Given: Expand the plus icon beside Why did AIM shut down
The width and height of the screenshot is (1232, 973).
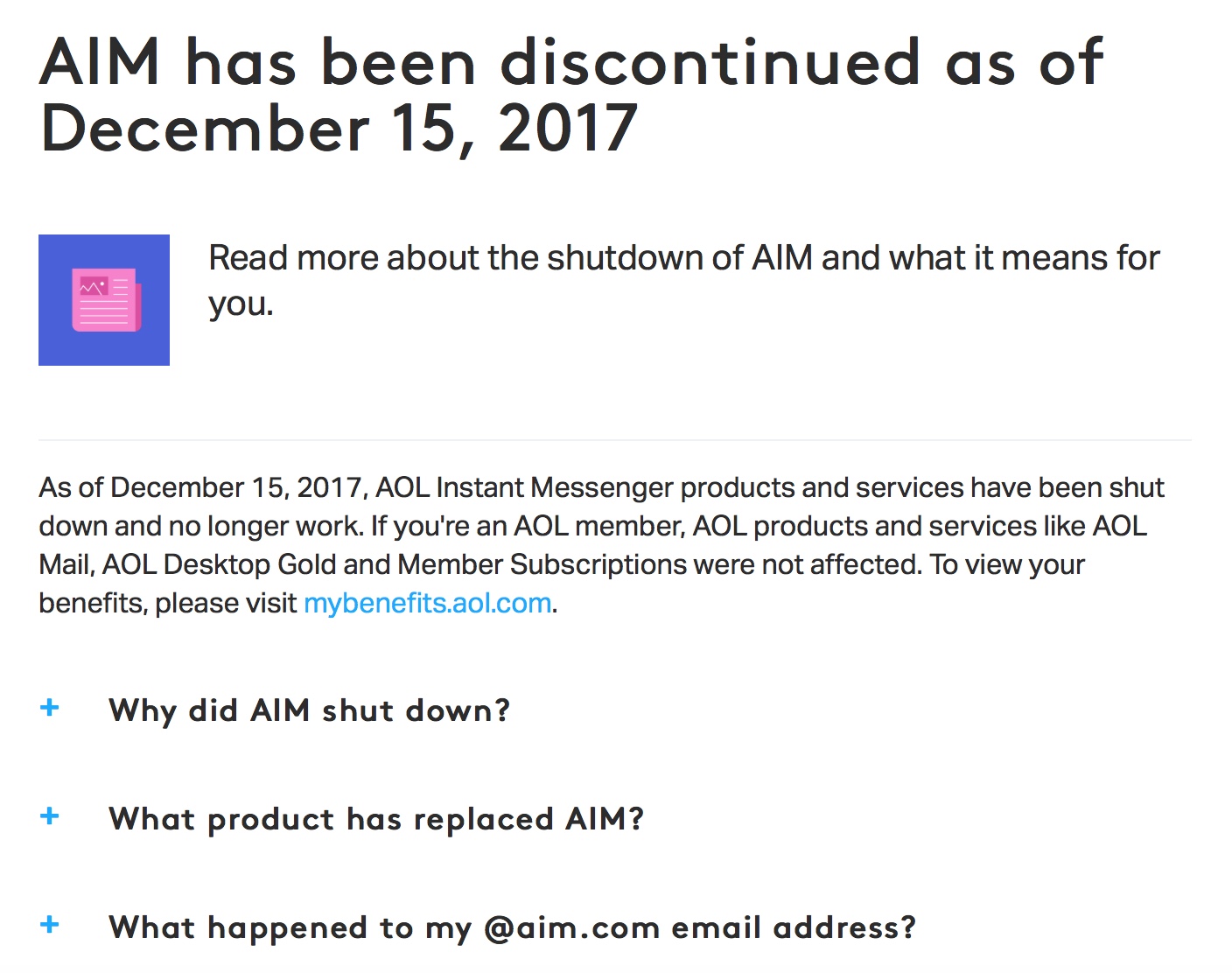Looking at the screenshot, I should [50, 708].
